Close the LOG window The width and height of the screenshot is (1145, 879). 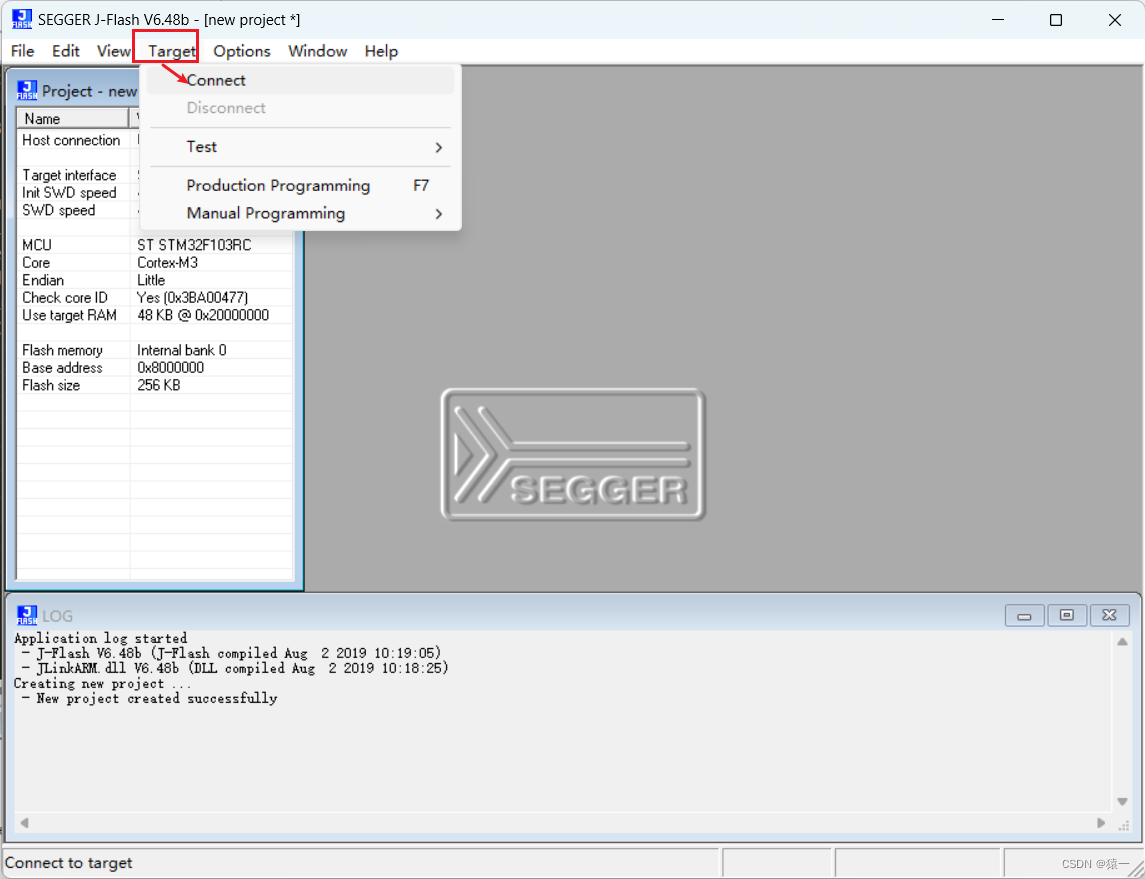(x=1110, y=615)
